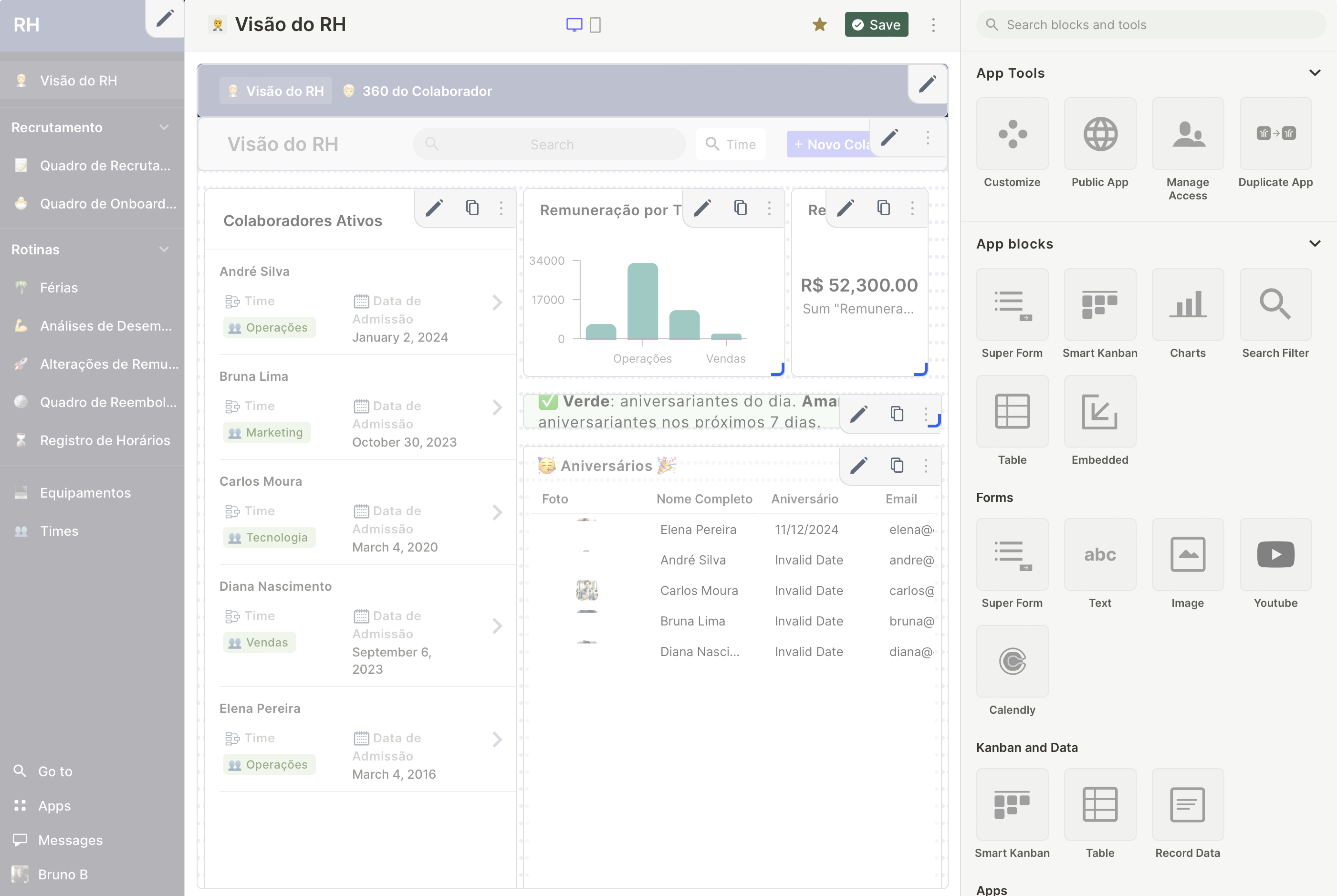Add Table from Kanban and Data

(x=1100, y=804)
